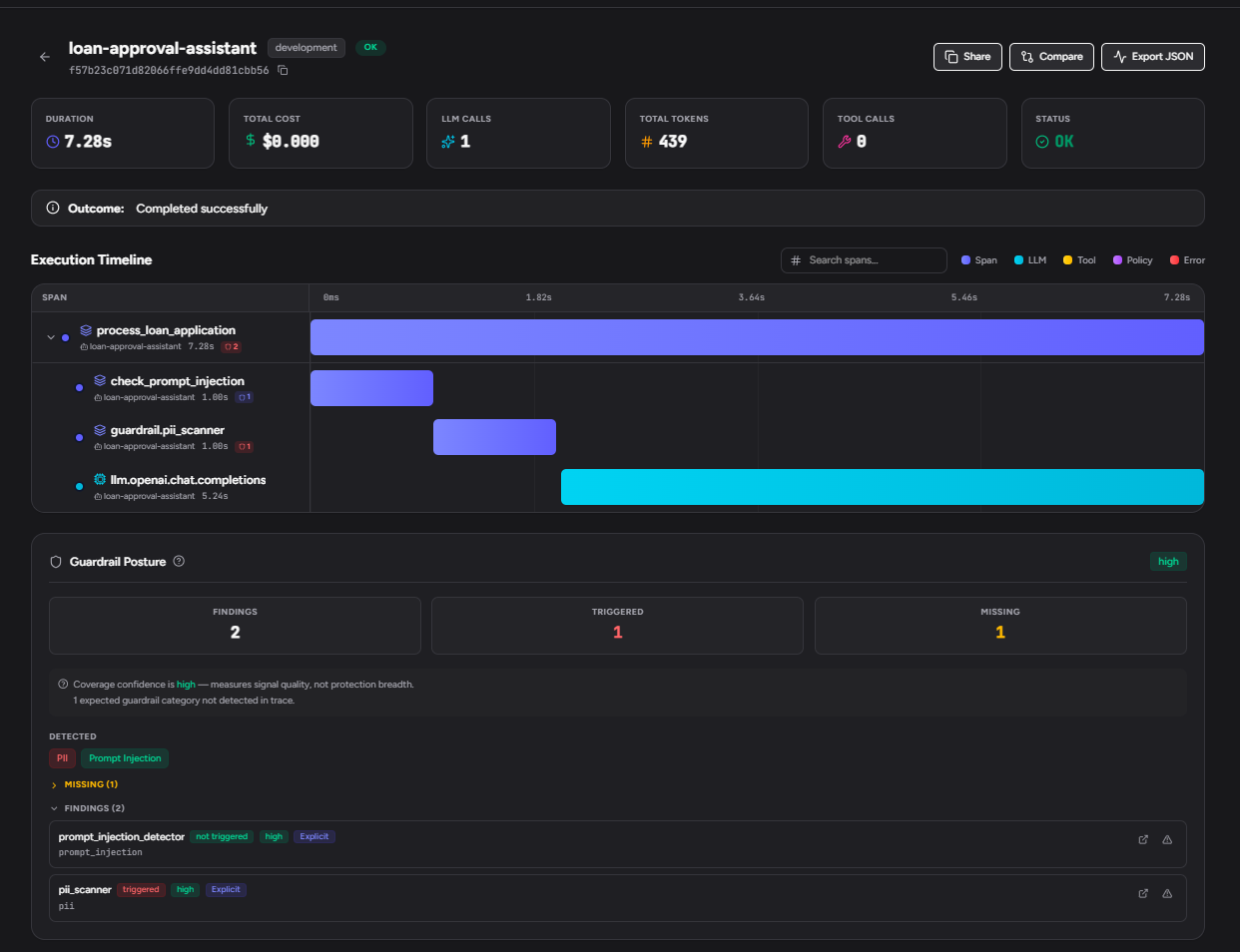Image resolution: width=1240 pixels, height=952 pixels.
Task: Collapse the FINDINGS (2) section
Action: click(88, 808)
